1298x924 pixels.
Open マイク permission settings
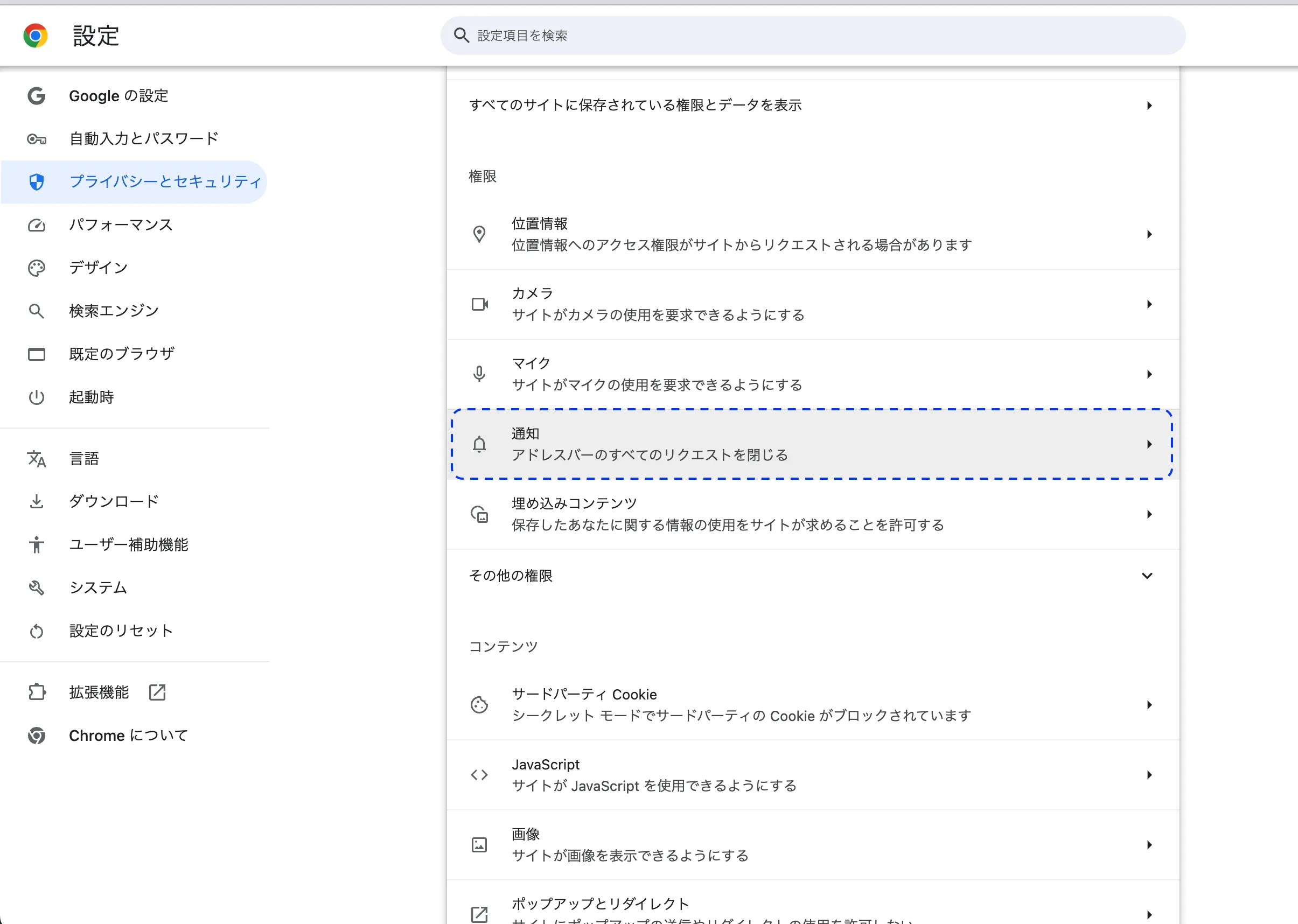[x=813, y=374]
